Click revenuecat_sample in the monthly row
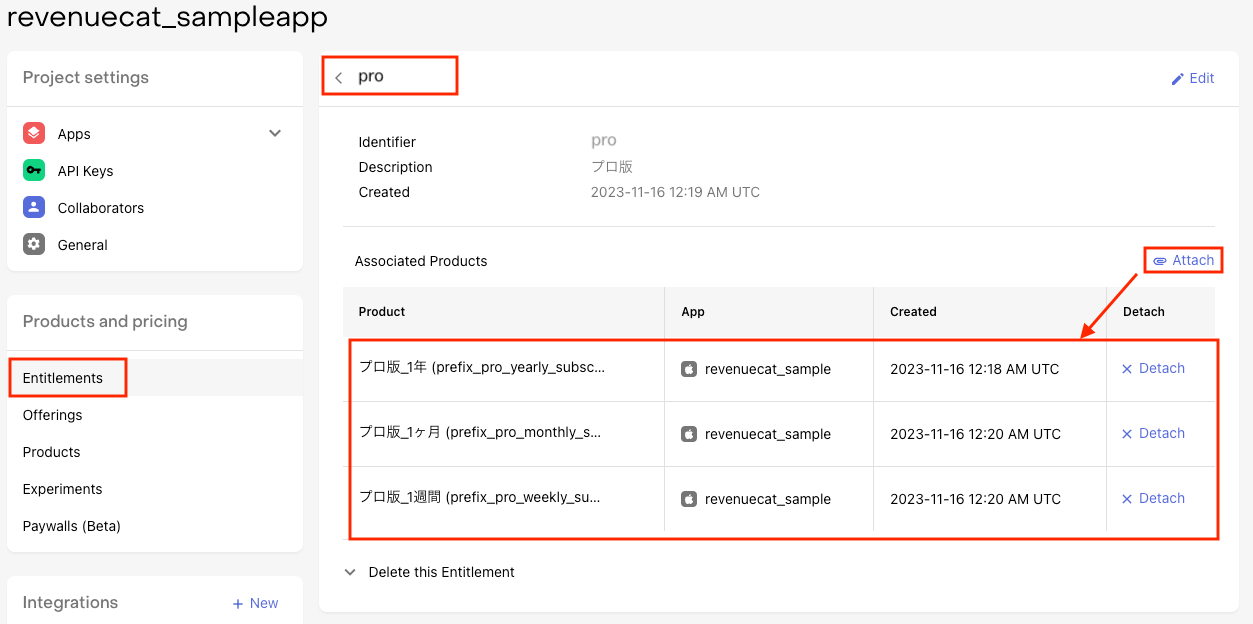 (768, 434)
